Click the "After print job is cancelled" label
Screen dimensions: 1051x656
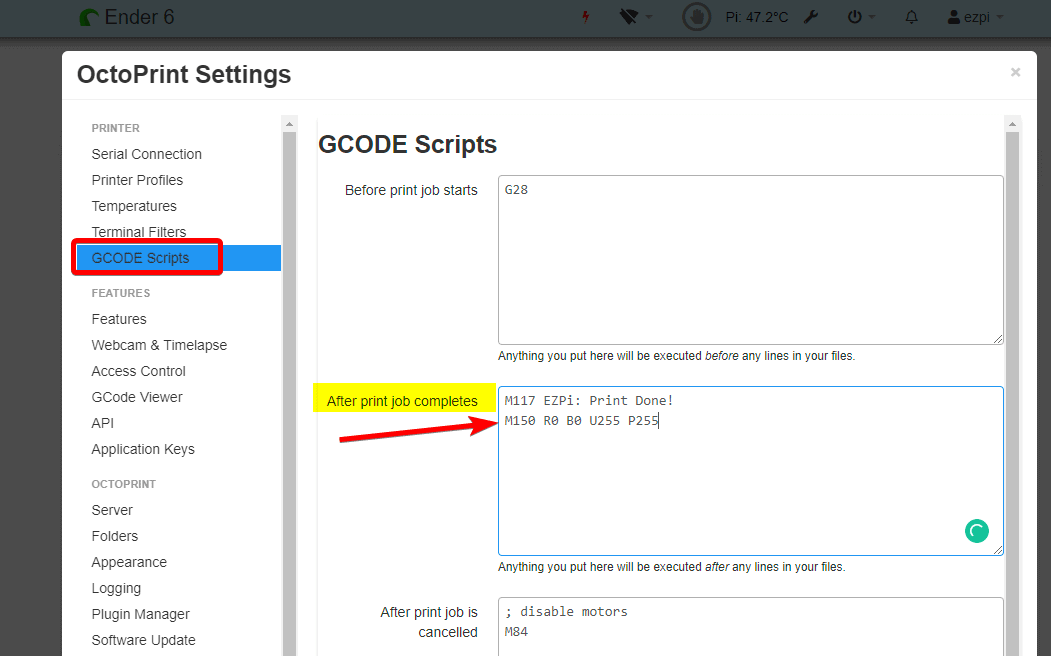pyautogui.click(x=429, y=622)
